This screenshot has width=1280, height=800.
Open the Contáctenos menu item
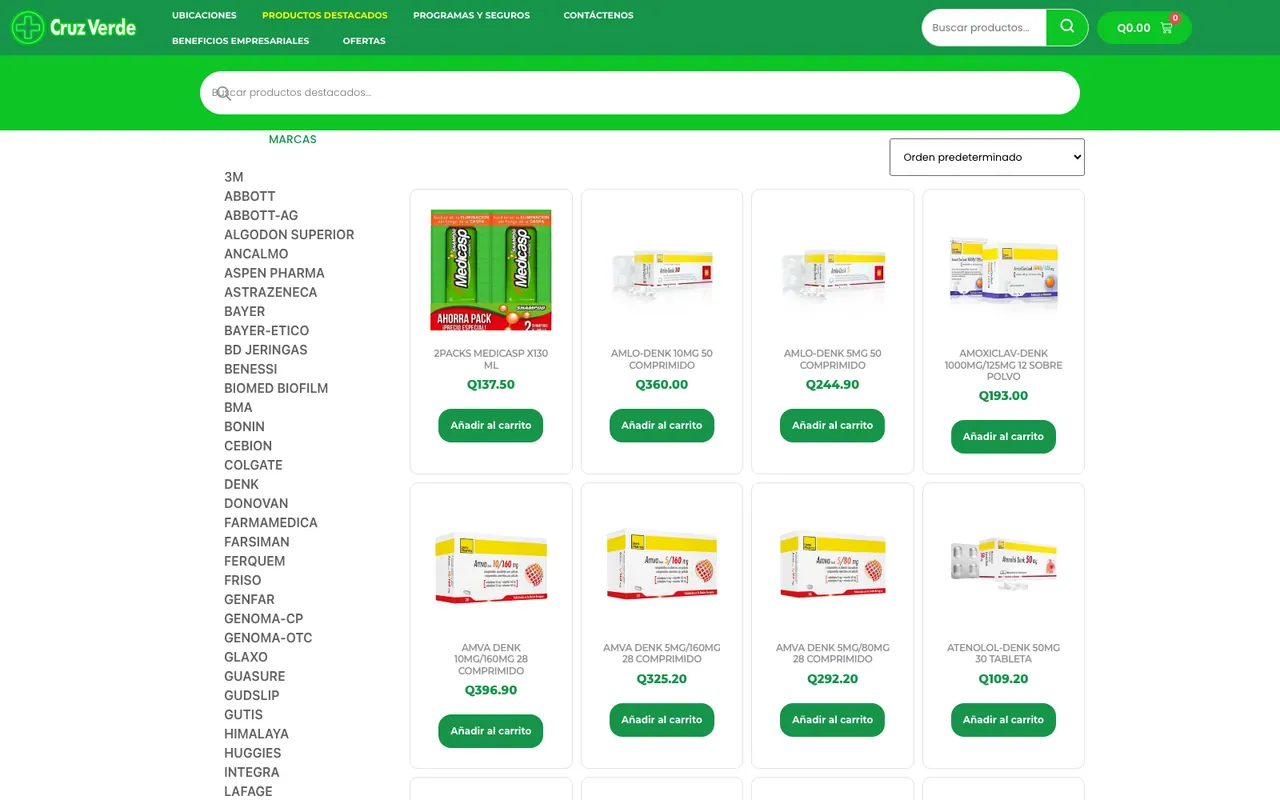pyautogui.click(x=598, y=15)
